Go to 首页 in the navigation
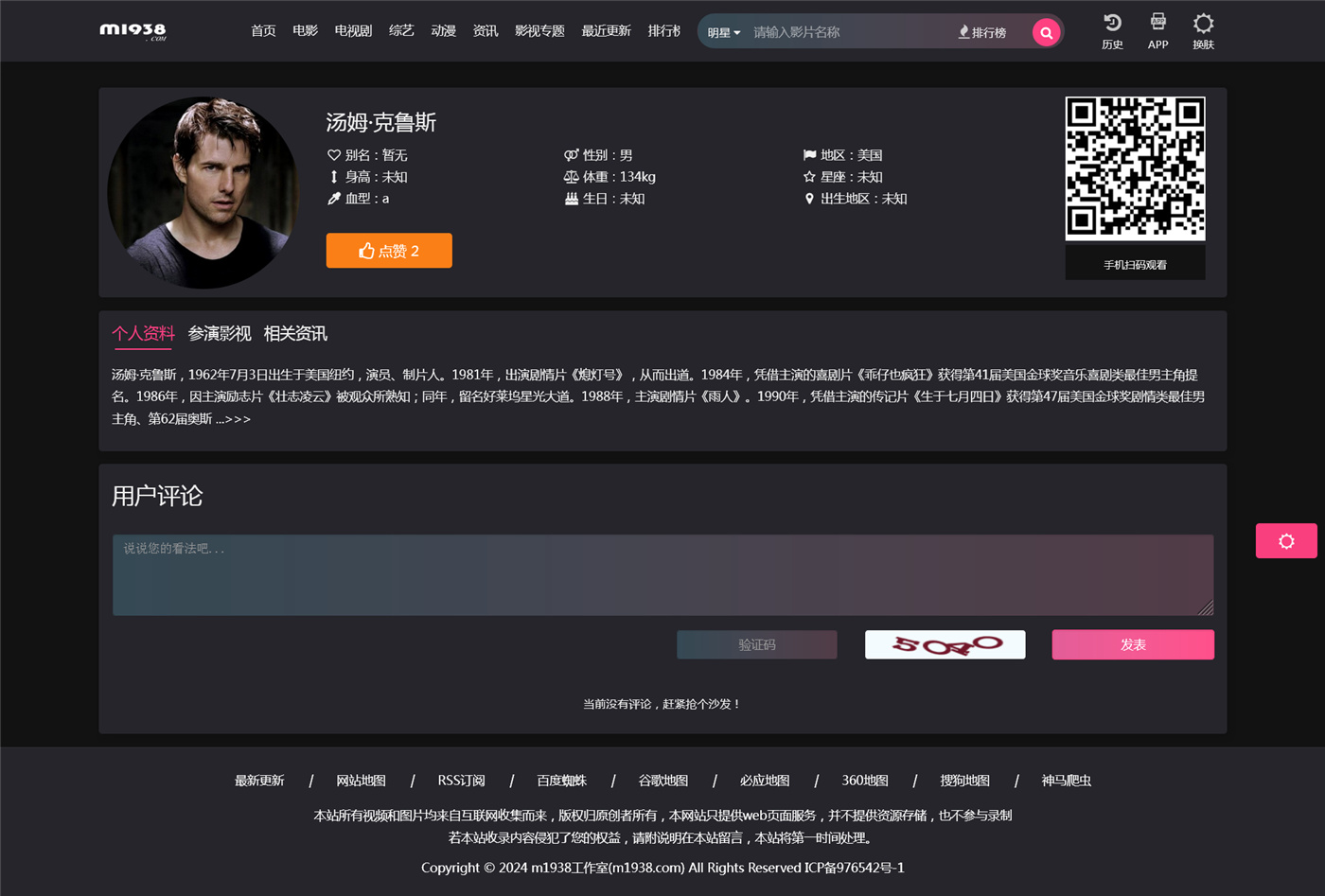The width and height of the screenshot is (1325, 896). (263, 31)
